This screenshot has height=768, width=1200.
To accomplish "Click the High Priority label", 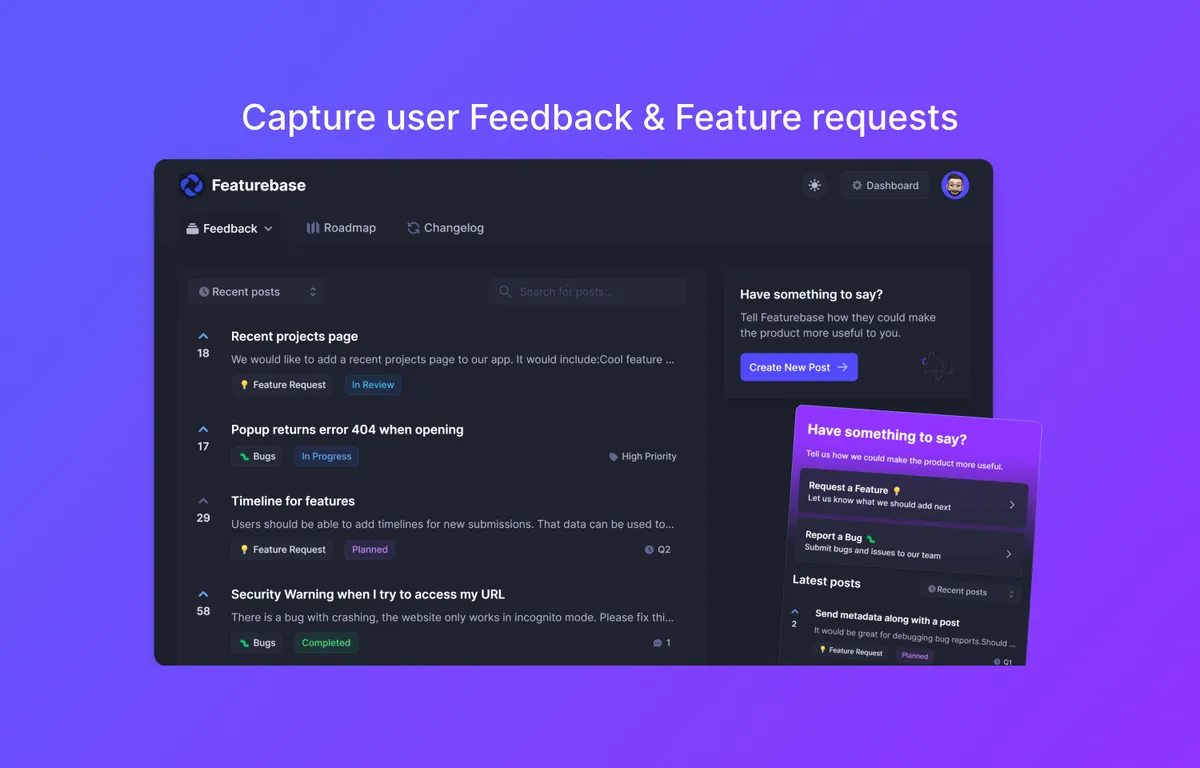I will 643,456.
